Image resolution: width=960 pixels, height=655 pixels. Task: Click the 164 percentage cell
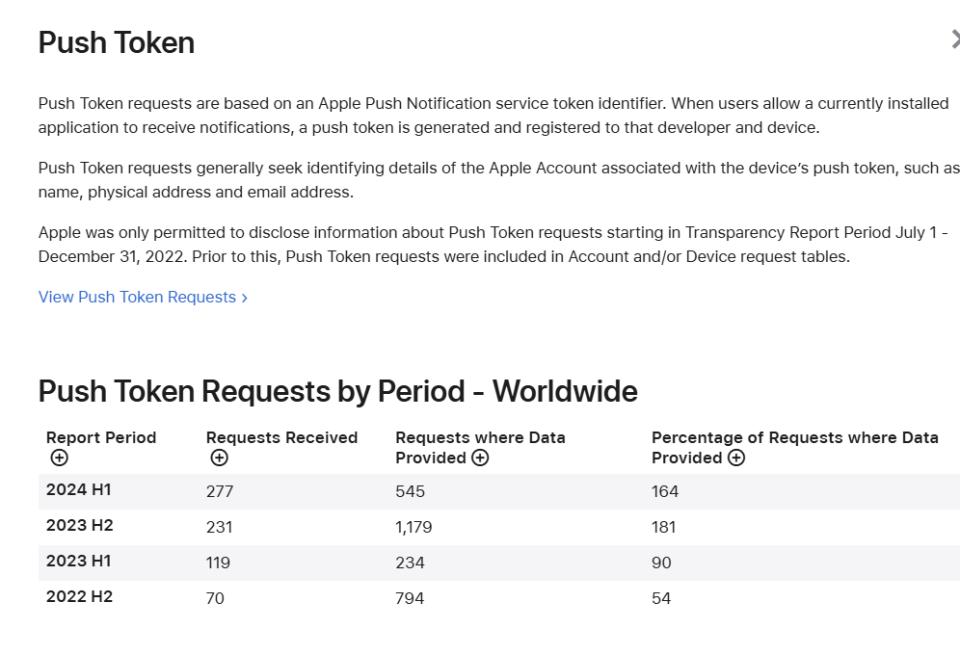coord(665,492)
